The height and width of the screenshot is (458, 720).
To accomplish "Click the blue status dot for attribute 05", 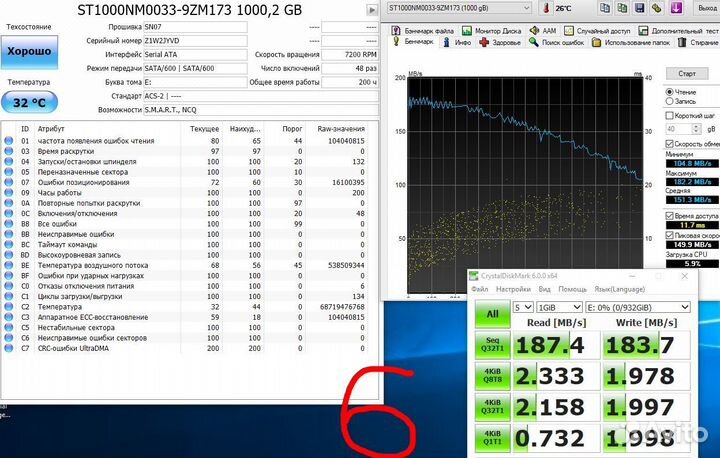I will pos(8,172).
